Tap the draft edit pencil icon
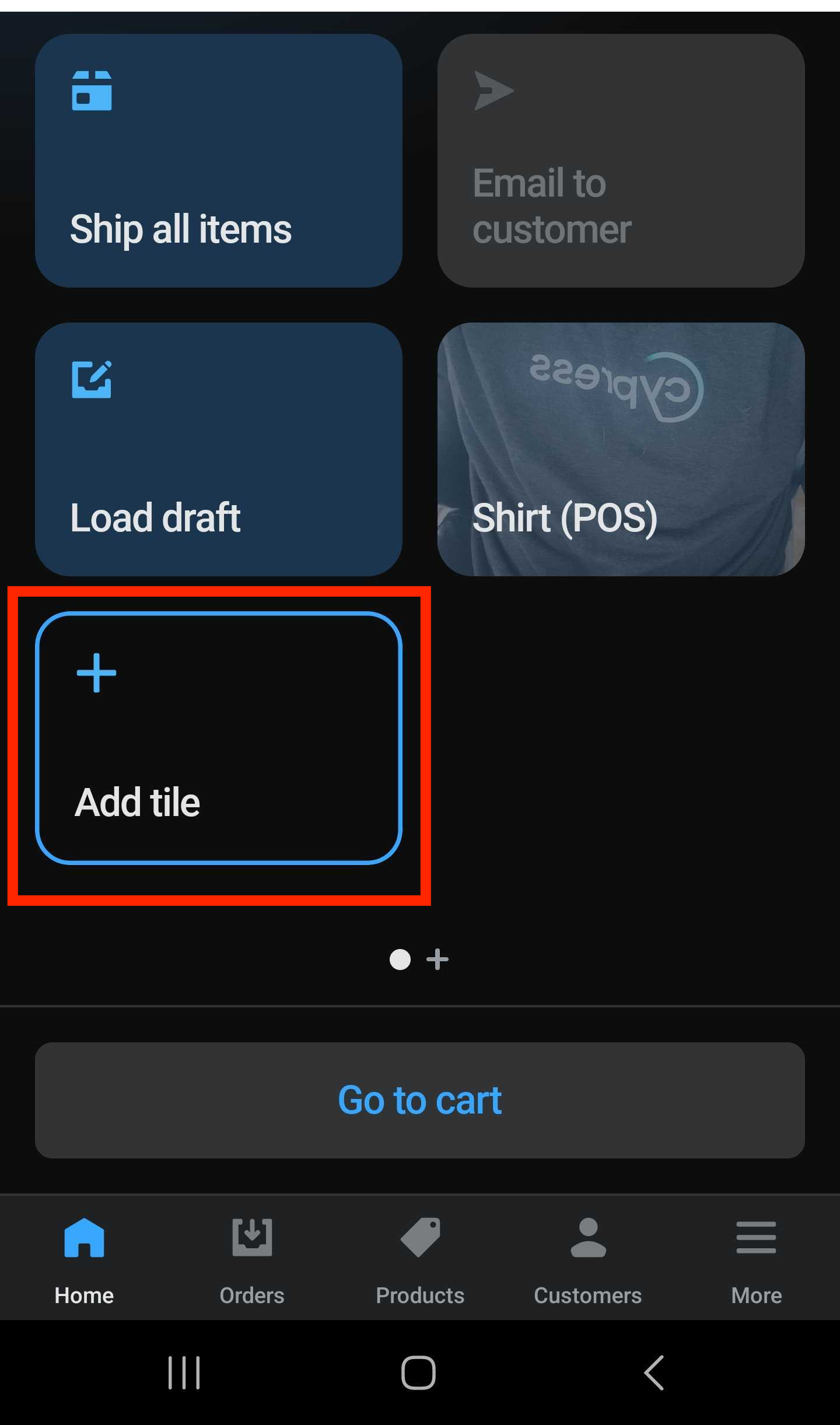Image resolution: width=840 pixels, height=1425 pixels. coord(92,379)
